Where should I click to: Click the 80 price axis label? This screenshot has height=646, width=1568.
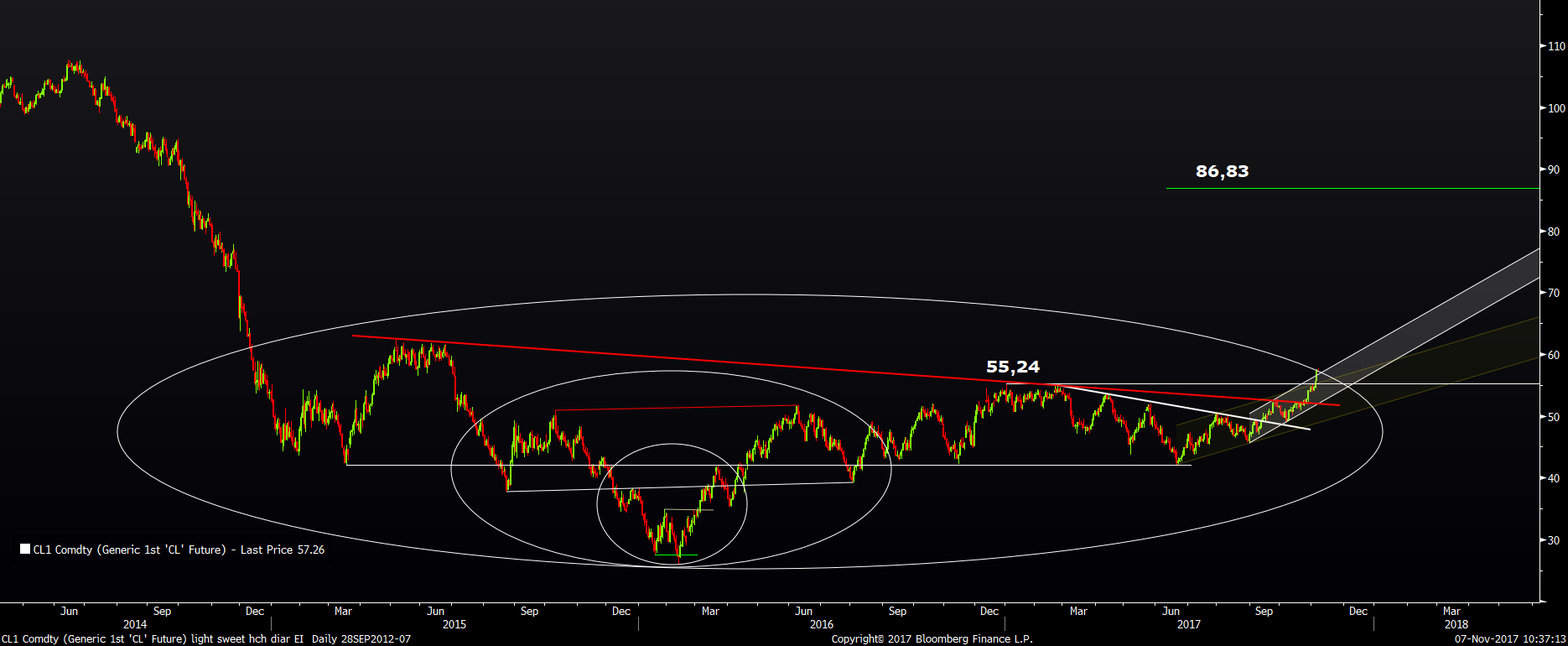point(1555,232)
